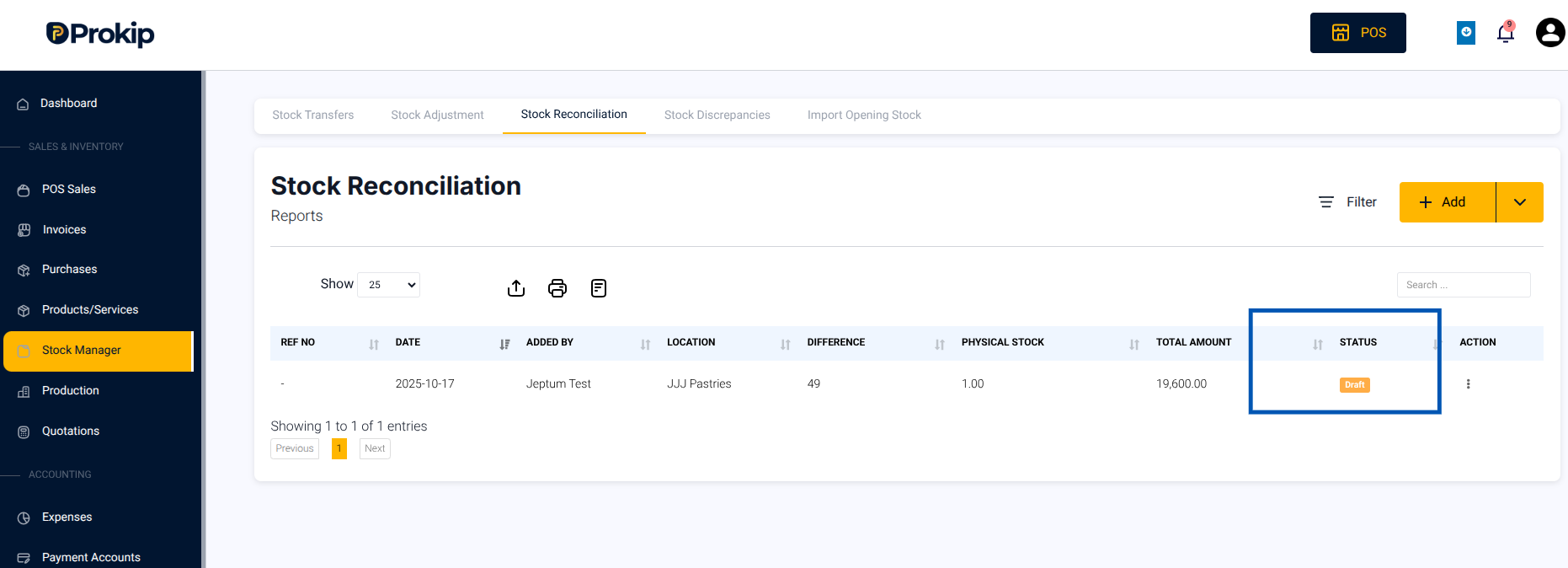
Task: Click the export upload icon
Action: point(516,288)
